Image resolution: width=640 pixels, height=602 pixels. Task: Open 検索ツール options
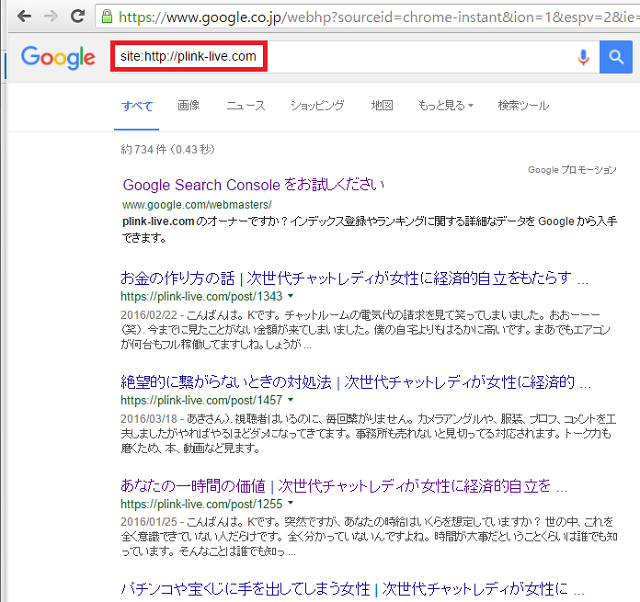(523, 106)
